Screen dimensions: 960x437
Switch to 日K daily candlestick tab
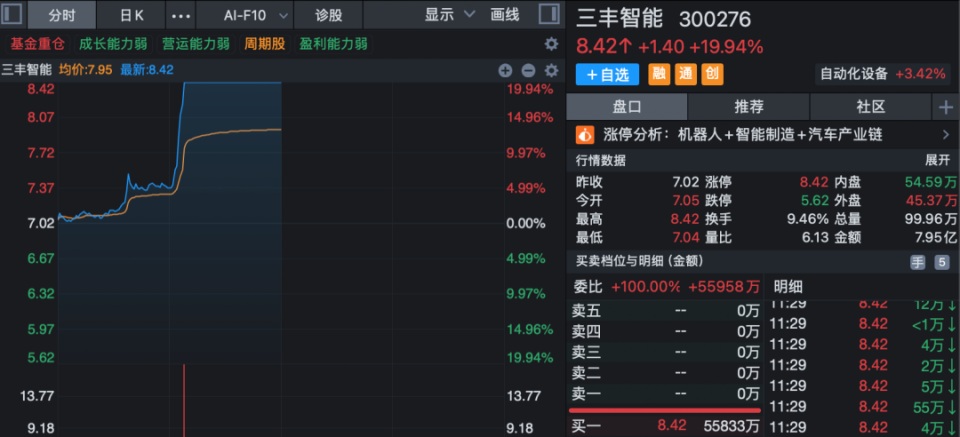pos(131,15)
